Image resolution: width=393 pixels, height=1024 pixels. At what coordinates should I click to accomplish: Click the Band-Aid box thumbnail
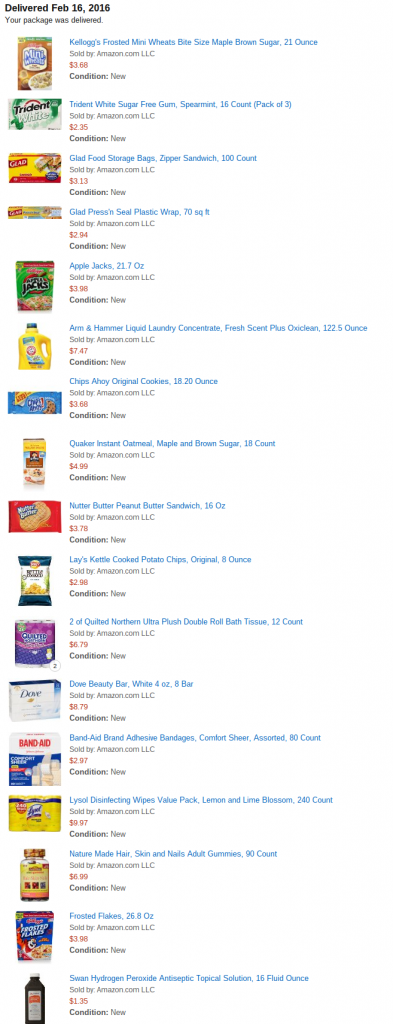click(35, 759)
